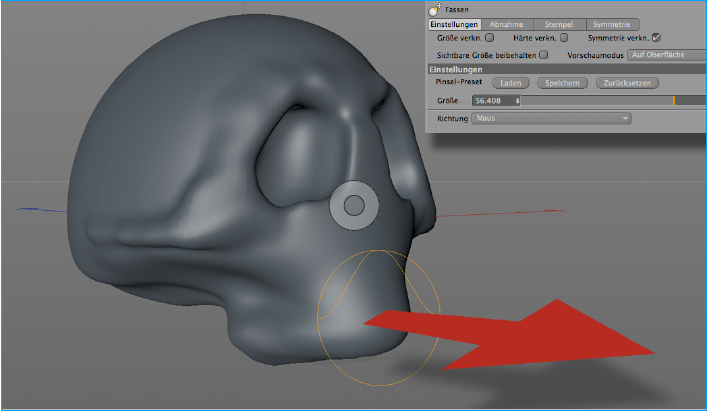Expand the Richtung dropdown set to Maus

coord(551,118)
